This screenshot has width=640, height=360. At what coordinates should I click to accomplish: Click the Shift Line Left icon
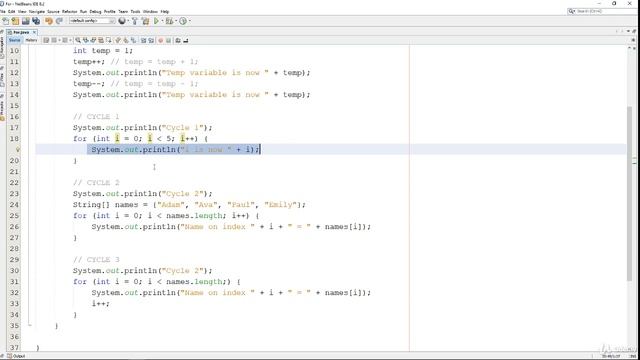click(143, 40)
